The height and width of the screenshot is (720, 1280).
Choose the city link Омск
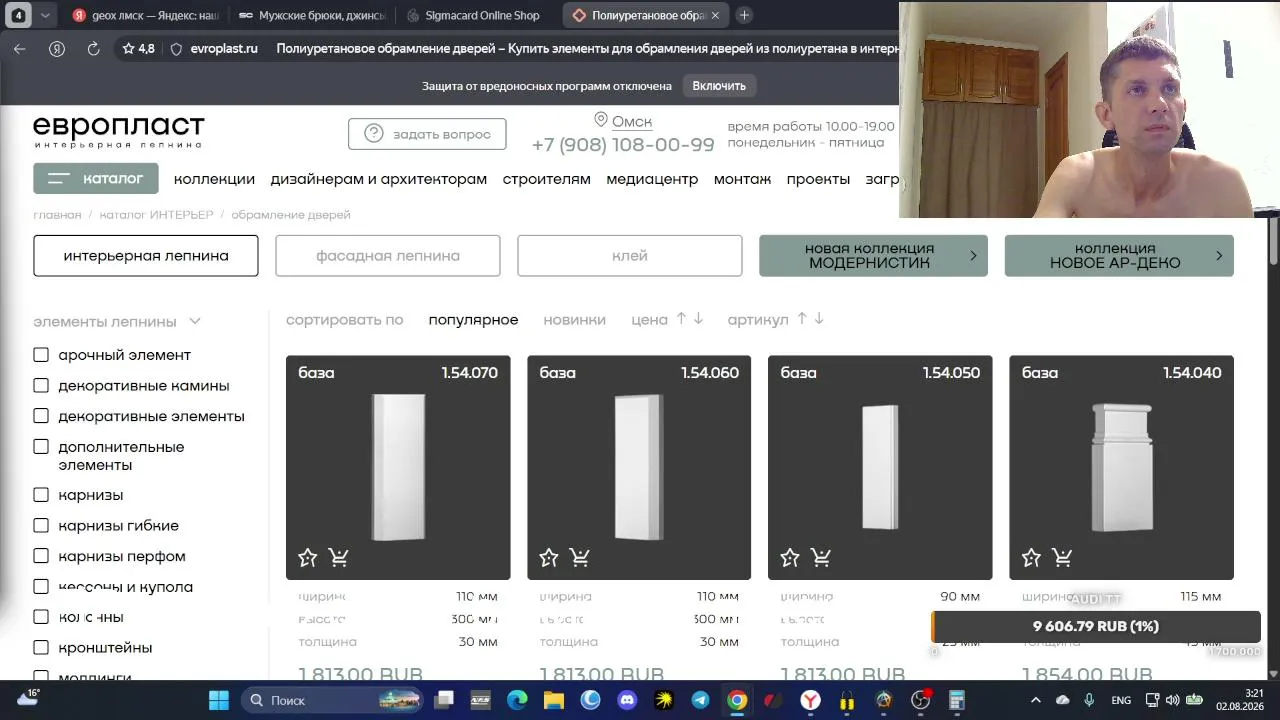(x=632, y=122)
